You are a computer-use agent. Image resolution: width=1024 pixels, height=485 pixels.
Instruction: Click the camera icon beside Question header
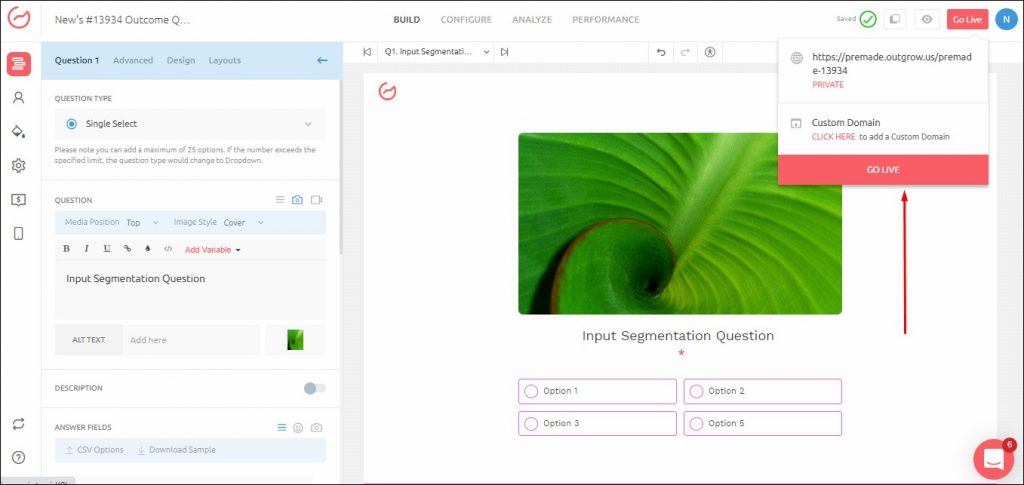click(x=297, y=200)
